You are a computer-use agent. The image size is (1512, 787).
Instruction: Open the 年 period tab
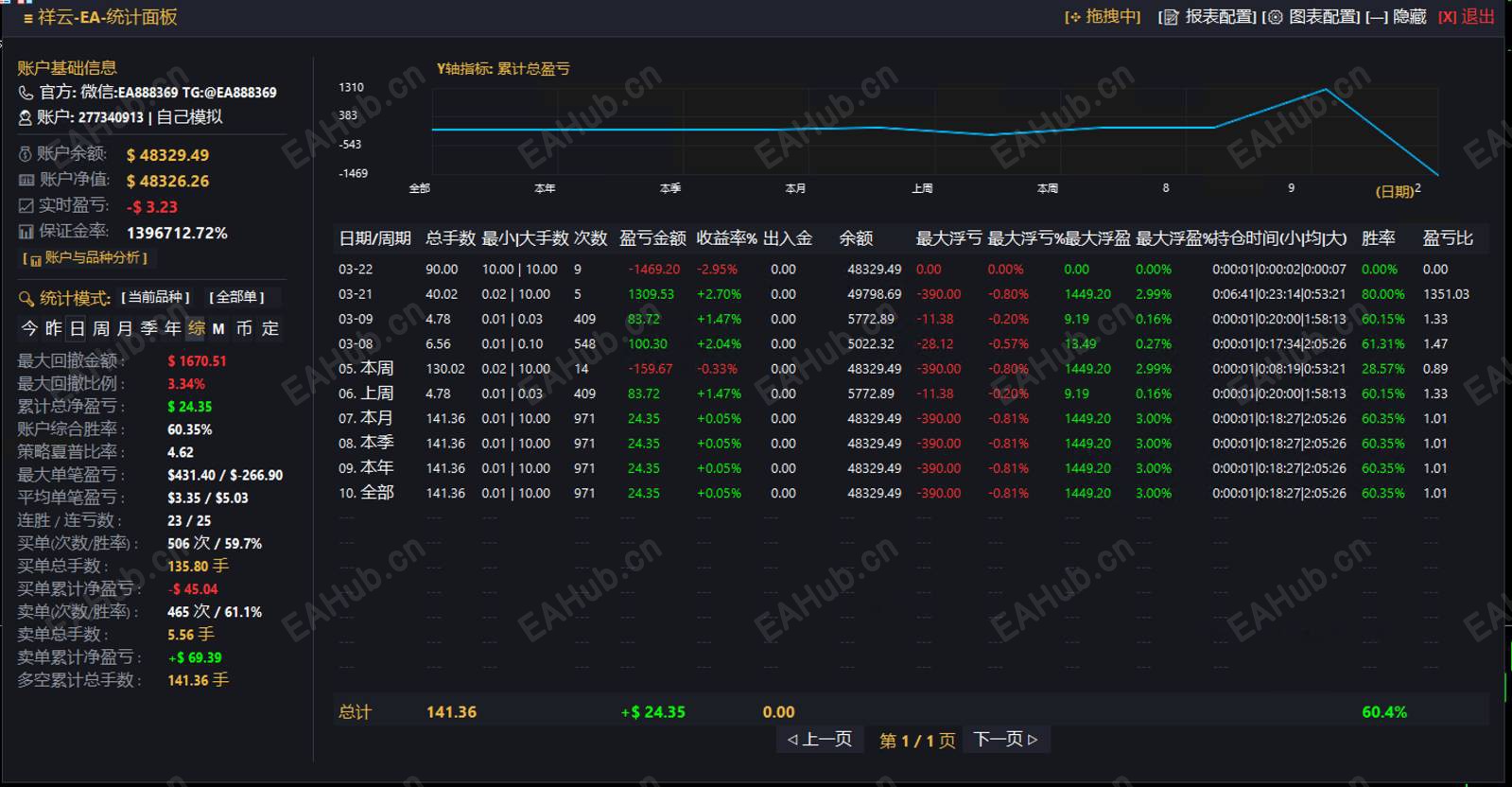point(172,328)
